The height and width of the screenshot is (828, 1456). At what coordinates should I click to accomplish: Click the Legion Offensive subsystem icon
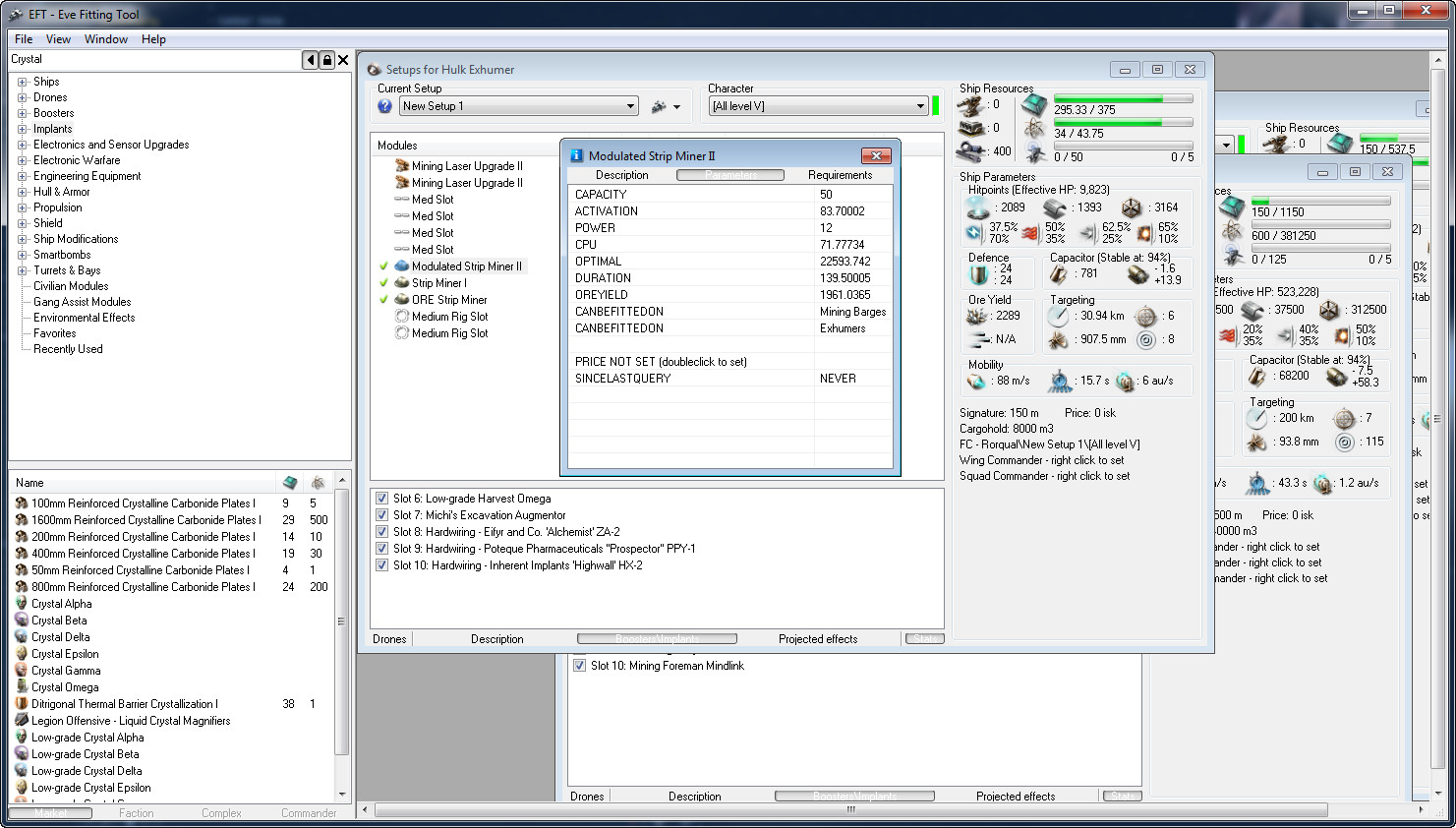point(22,721)
